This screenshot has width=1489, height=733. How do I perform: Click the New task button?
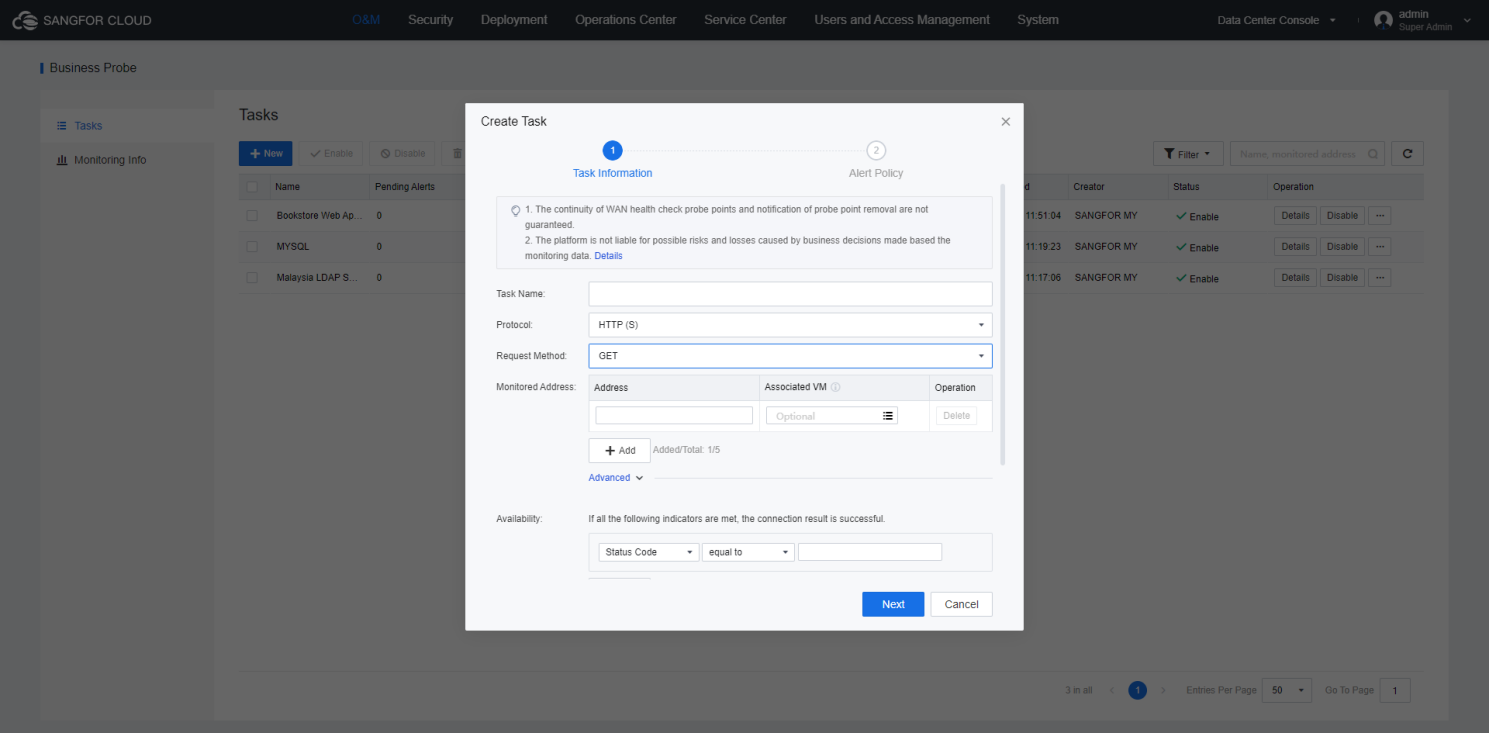coord(266,154)
